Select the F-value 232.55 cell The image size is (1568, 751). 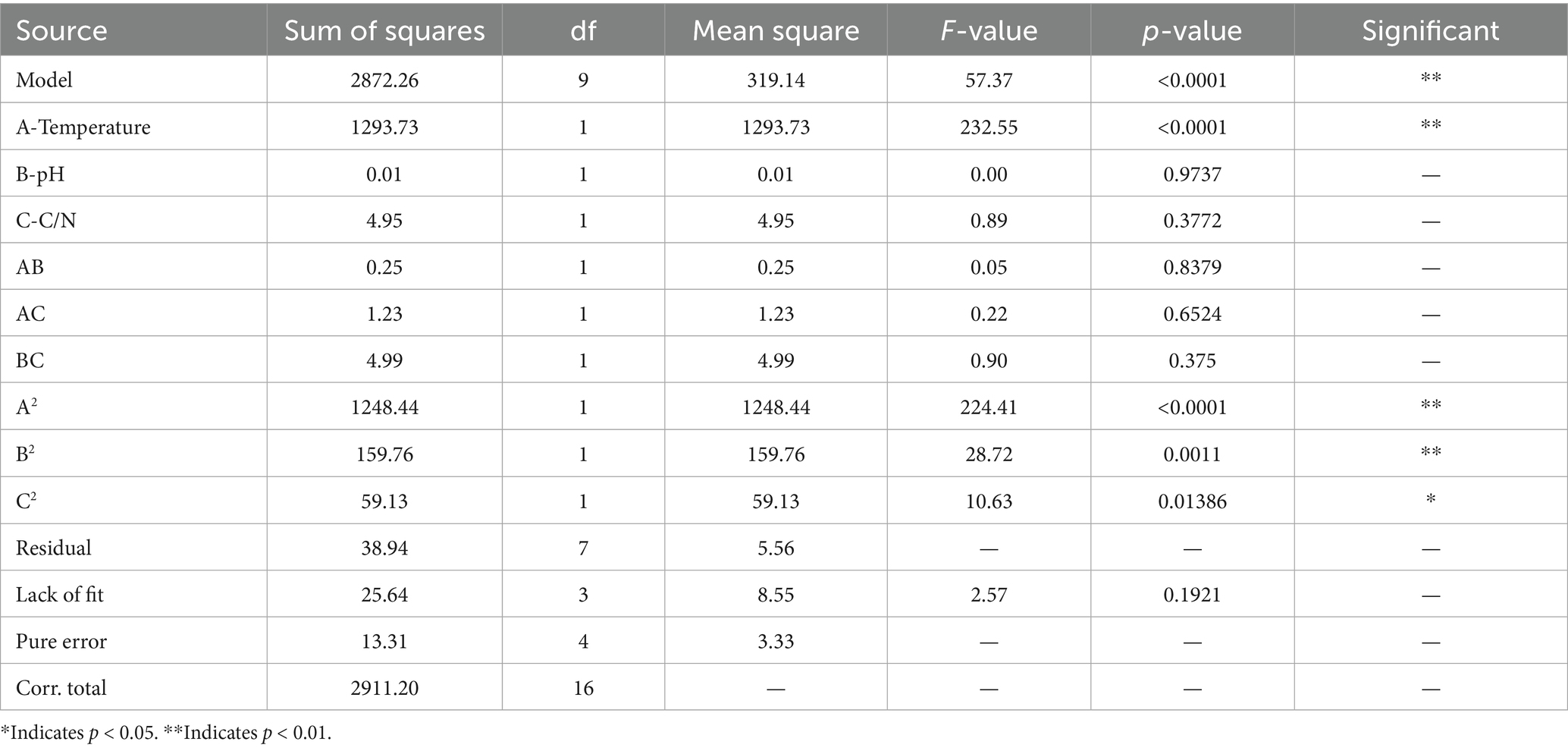point(989,127)
